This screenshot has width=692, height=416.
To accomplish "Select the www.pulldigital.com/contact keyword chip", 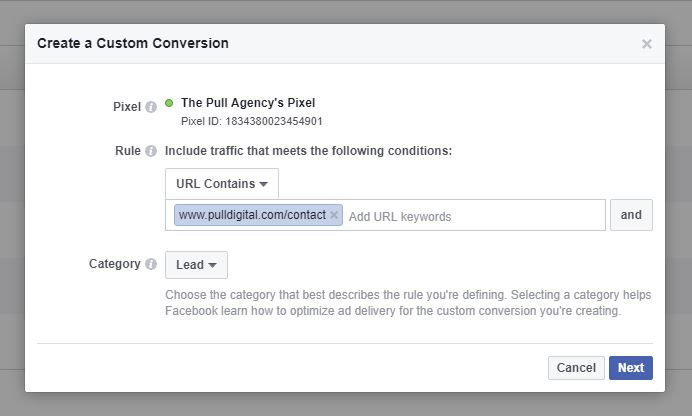I will 251,215.
